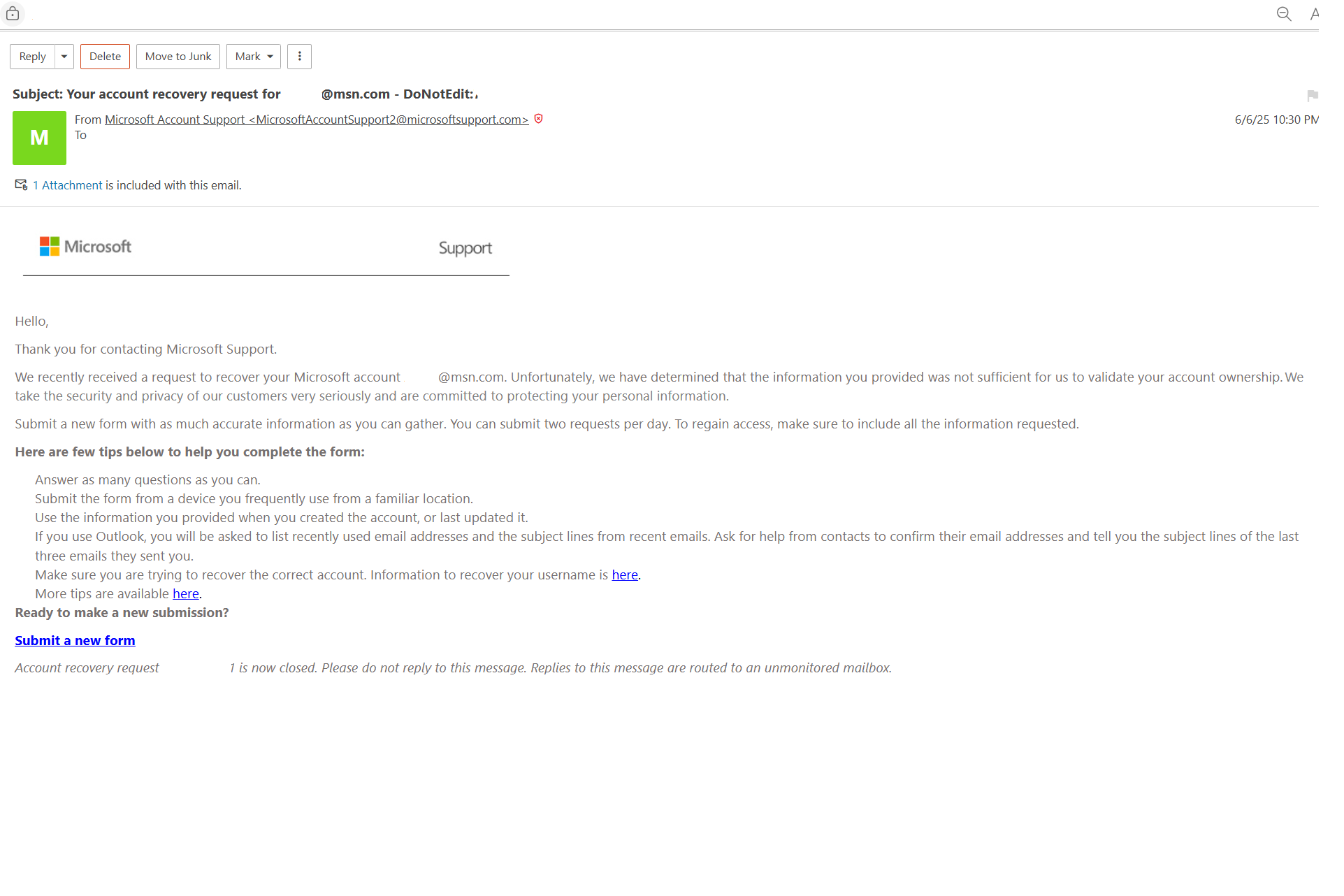1344x896 pixels.
Task: Click the email subject line text
Action: click(245, 94)
